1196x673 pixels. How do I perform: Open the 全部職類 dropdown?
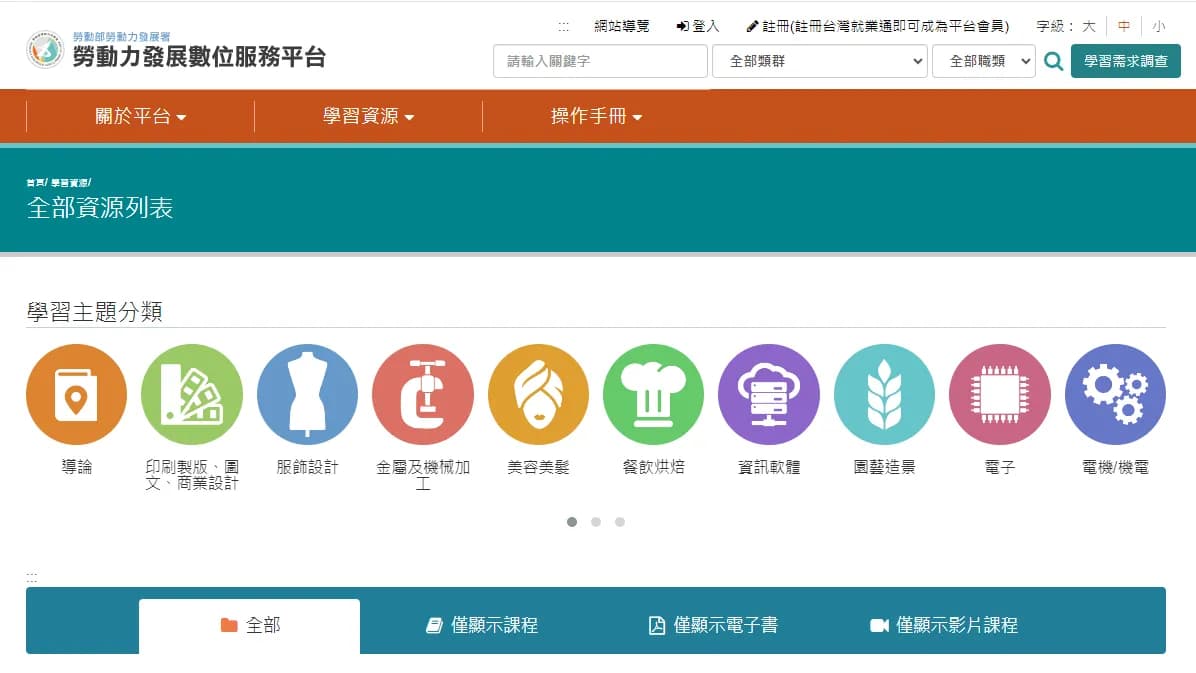tap(983, 61)
